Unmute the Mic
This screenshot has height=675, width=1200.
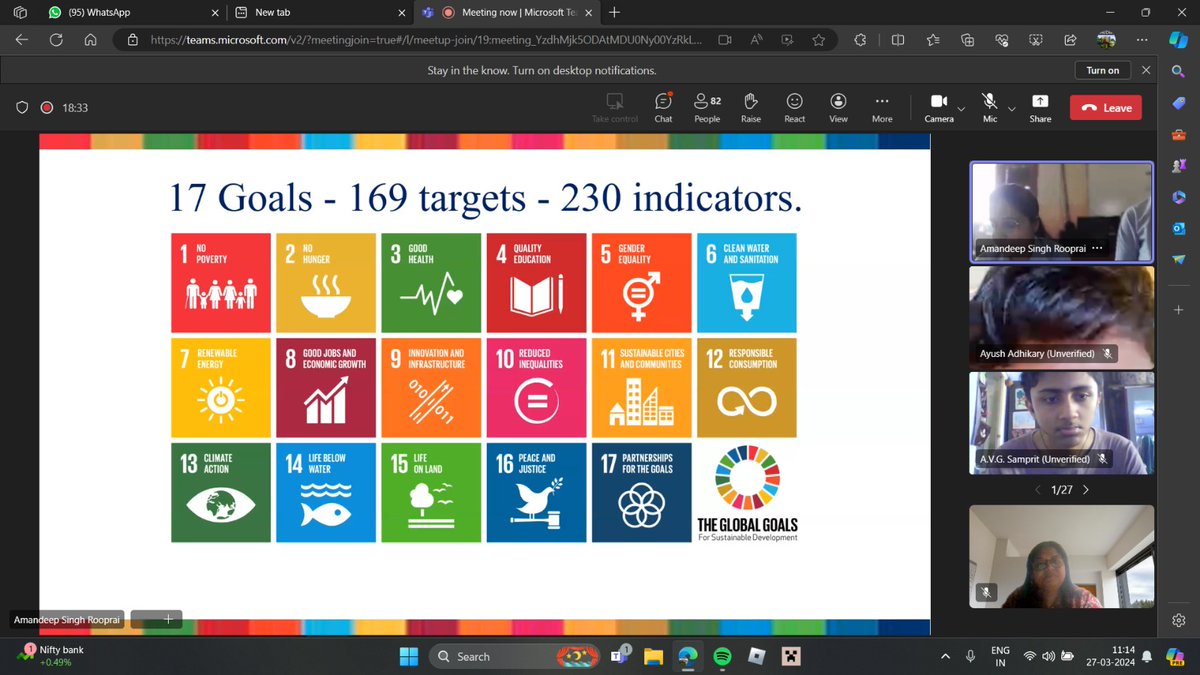[x=990, y=108]
